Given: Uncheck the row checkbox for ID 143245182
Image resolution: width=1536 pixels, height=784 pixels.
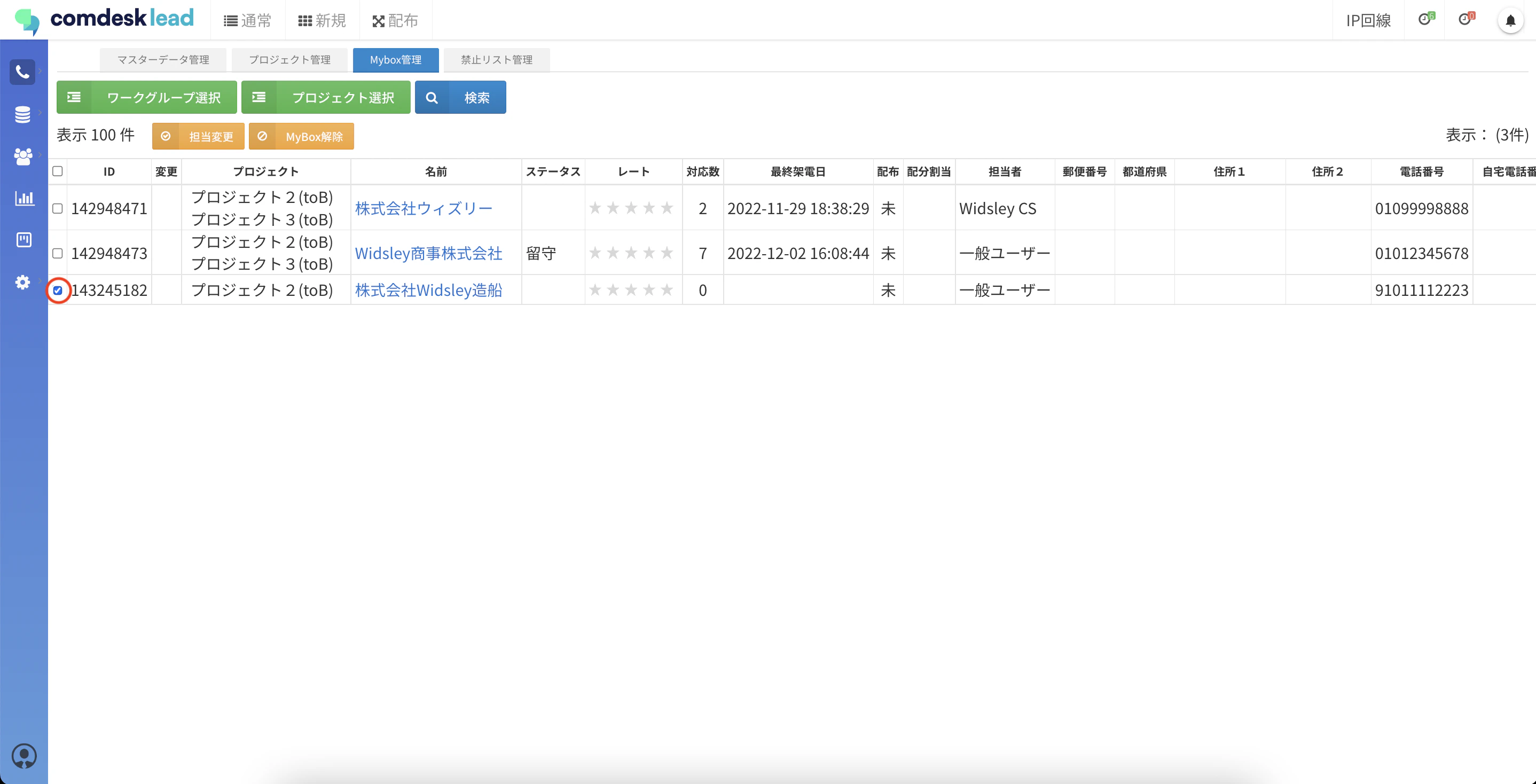Looking at the screenshot, I should coord(58,291).
